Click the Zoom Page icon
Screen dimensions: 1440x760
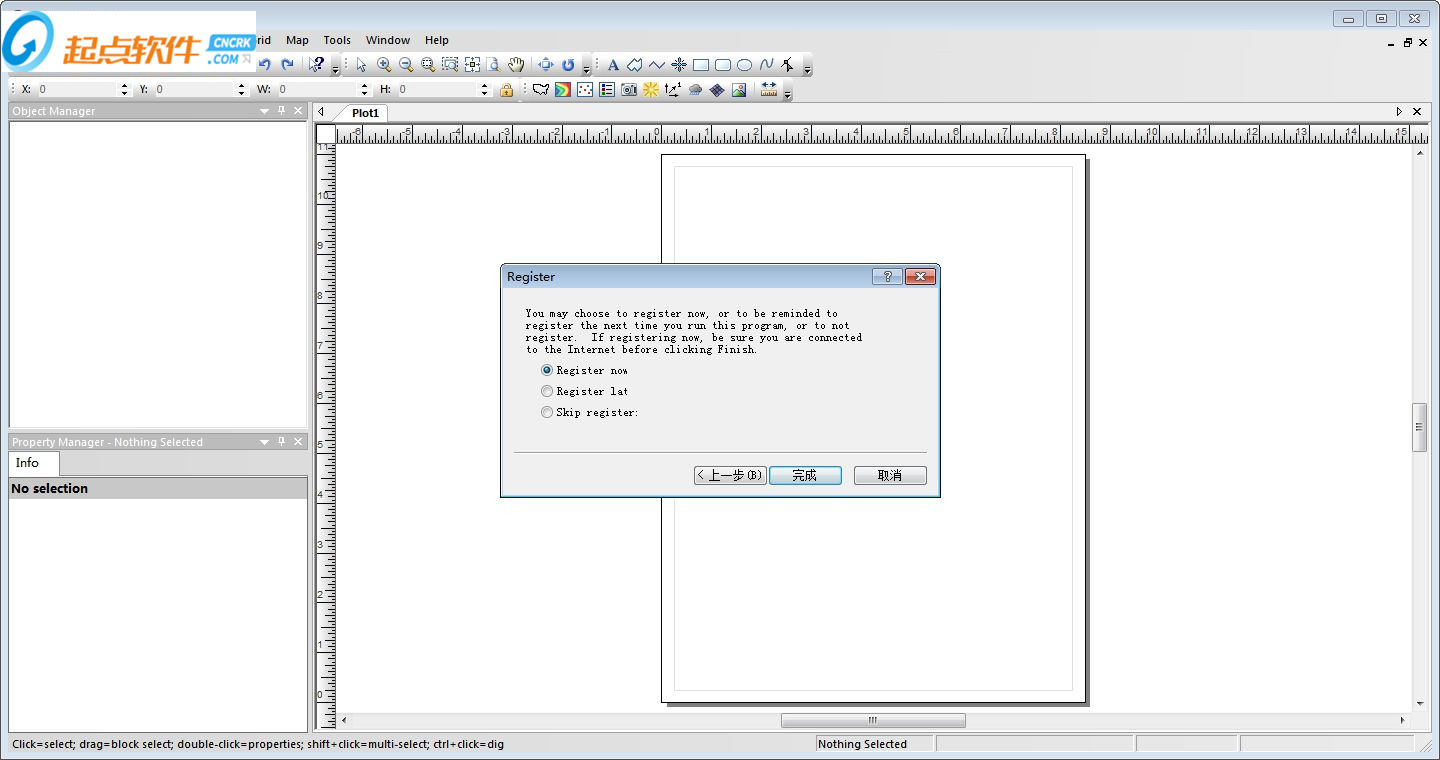[494, 65]
